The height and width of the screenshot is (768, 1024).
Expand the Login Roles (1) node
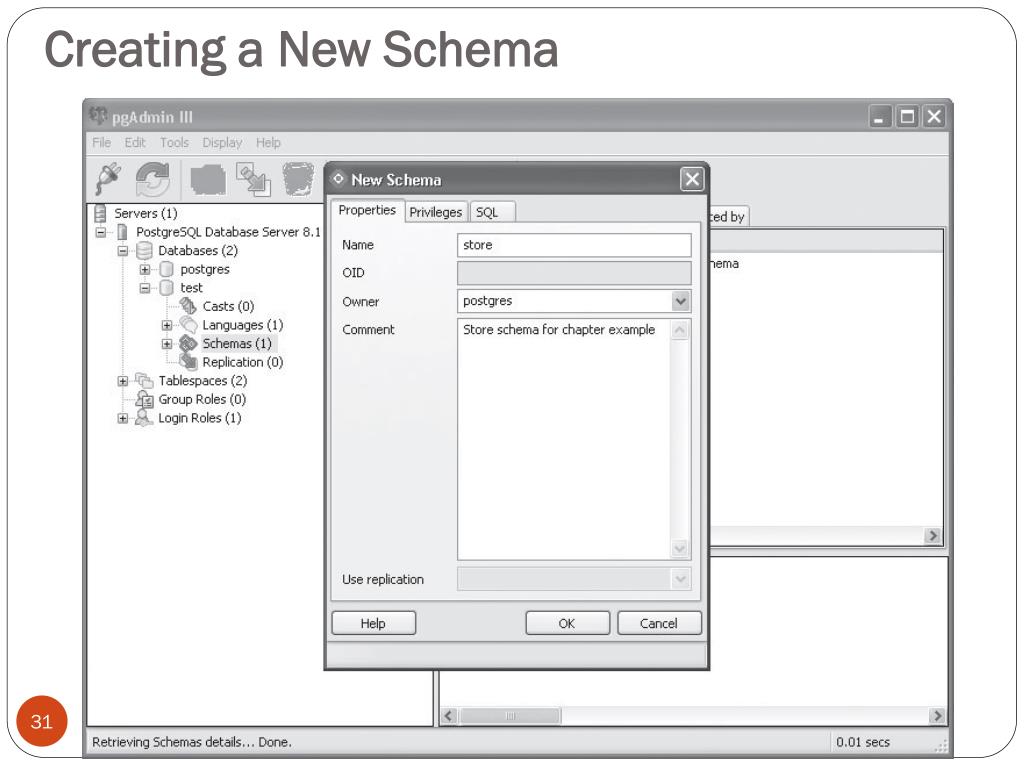pos(122,418)
